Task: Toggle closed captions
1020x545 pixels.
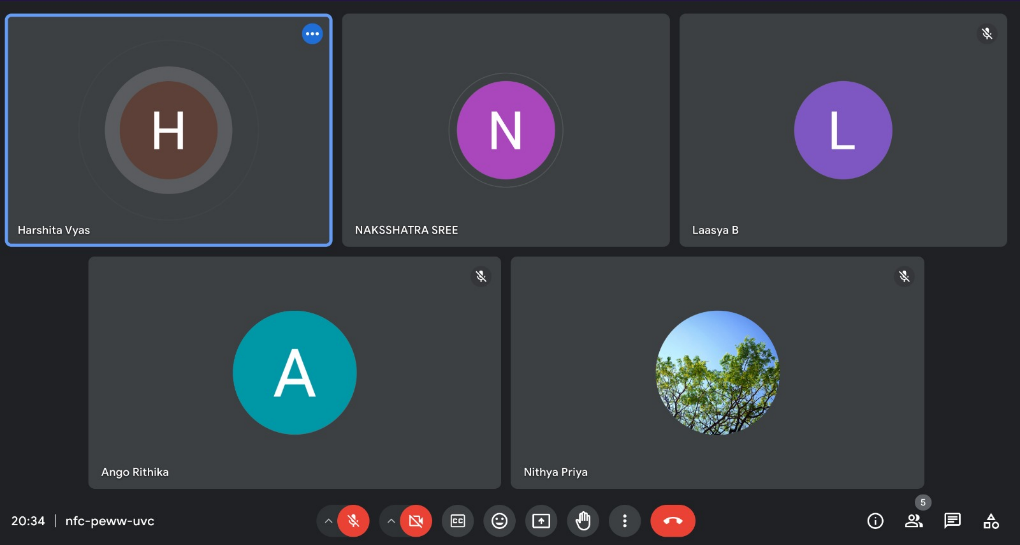Action: point(457,521)
